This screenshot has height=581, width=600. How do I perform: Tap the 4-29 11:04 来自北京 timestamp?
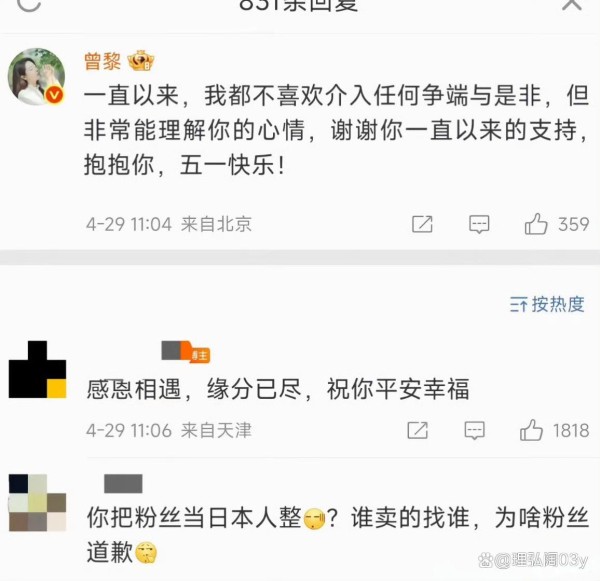pos(169,224)
